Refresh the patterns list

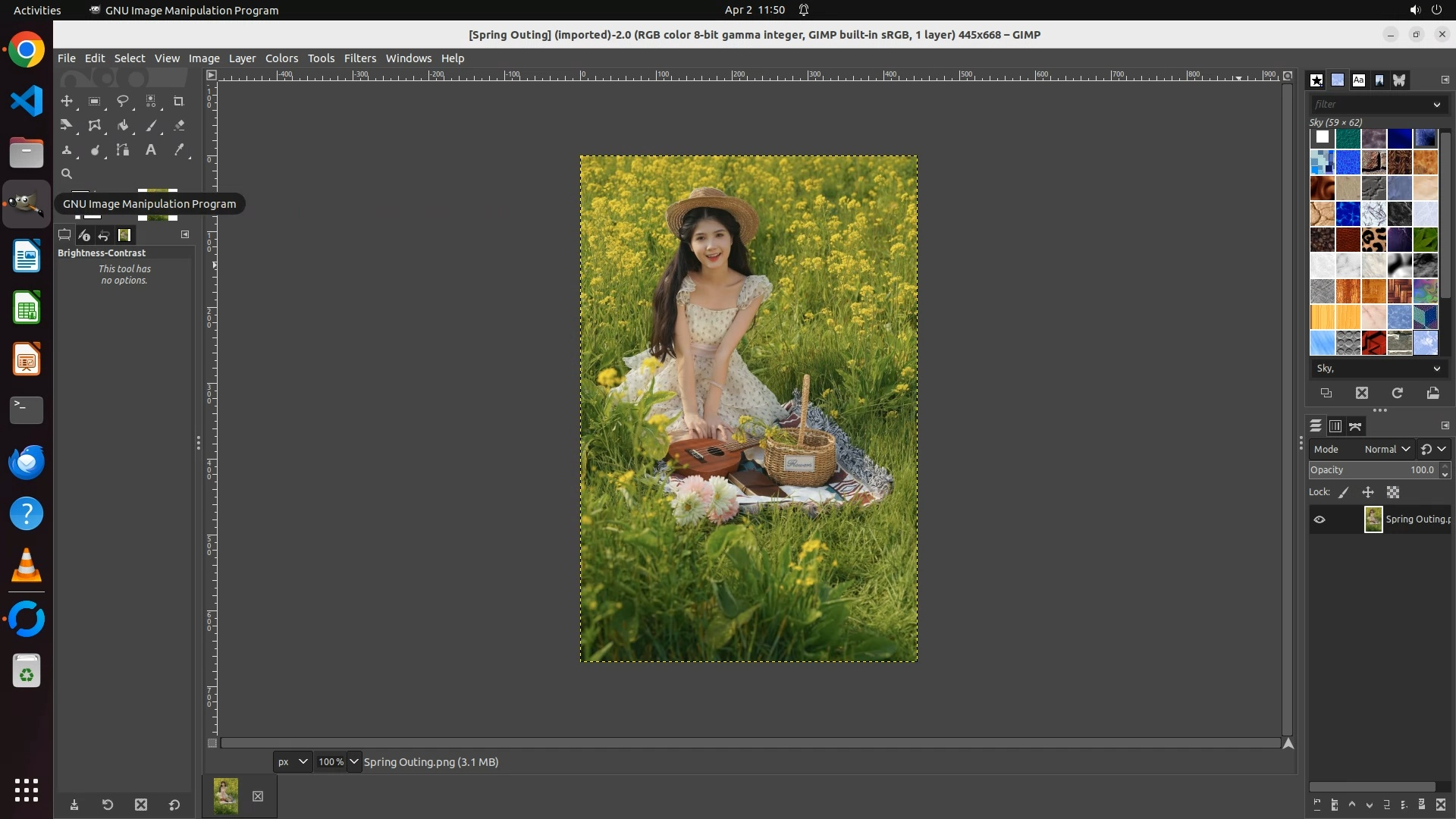click(x=1397, y=393)
